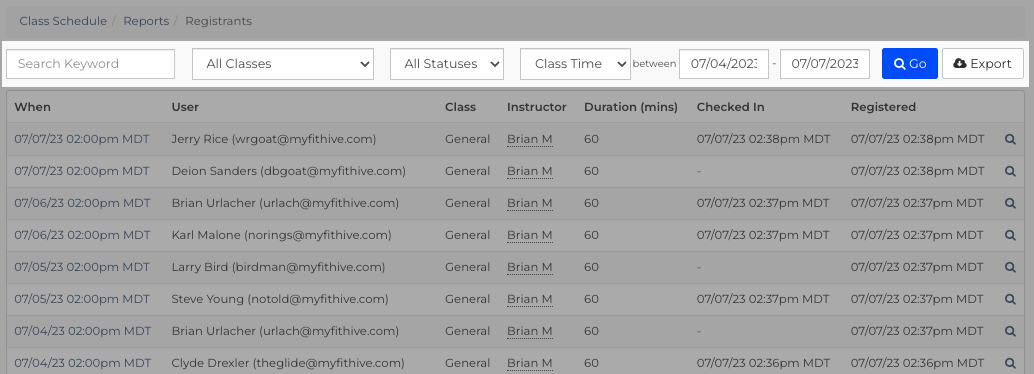Run the search with Go button
The image size is (1034, 374).
(x=909, y=63)
